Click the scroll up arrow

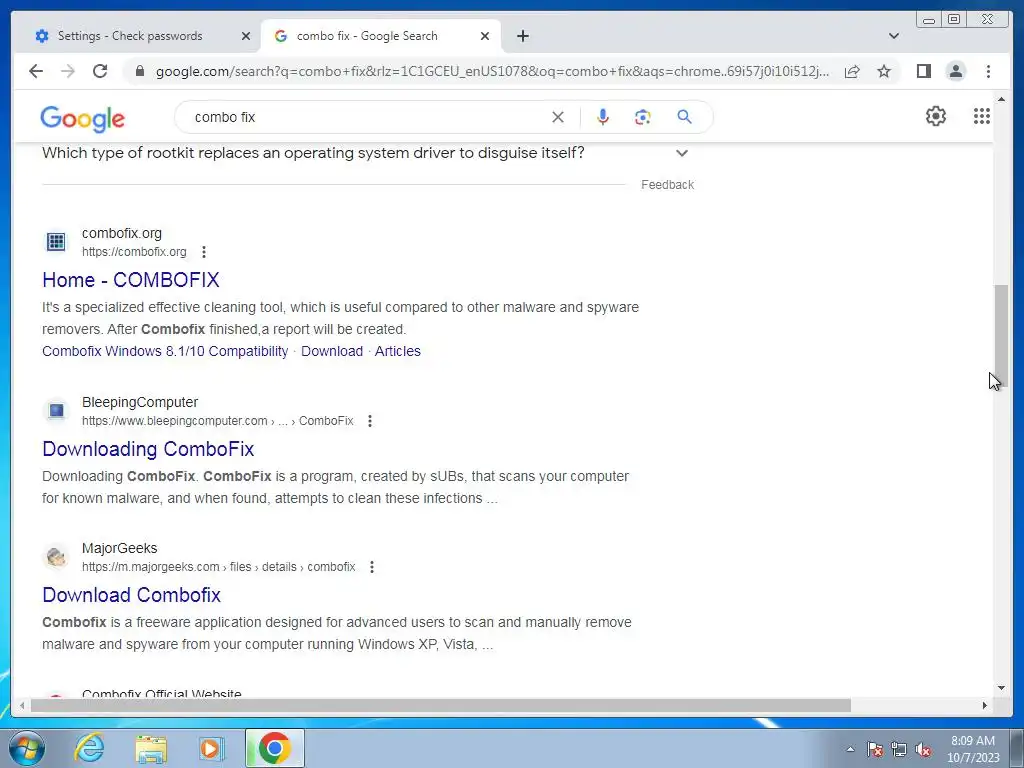coord(1001,100)
